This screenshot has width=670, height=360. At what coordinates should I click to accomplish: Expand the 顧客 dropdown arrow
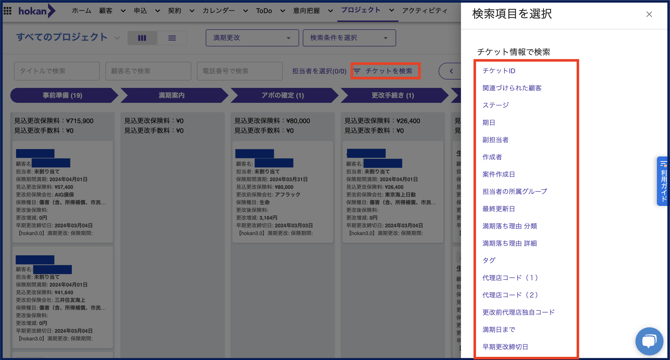(x=123, y=11)
